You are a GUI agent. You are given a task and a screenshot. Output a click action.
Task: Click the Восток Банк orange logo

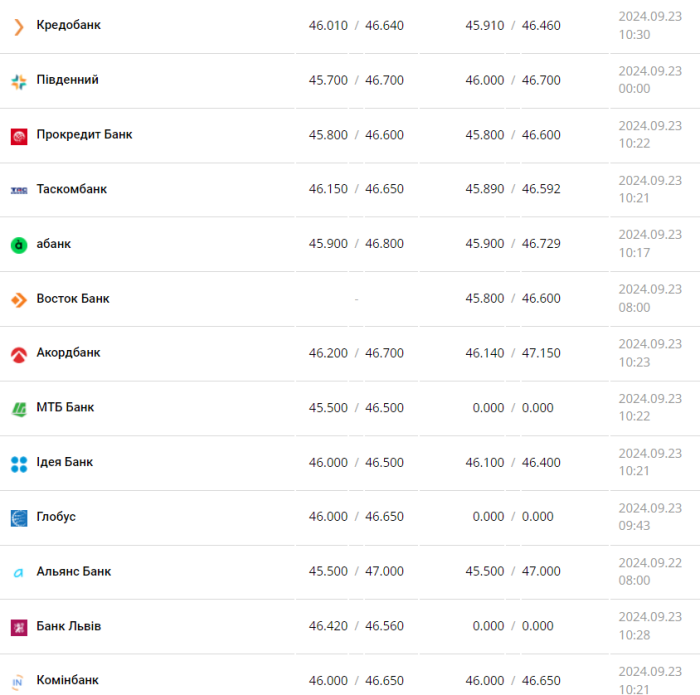click(x=18, y=299)
